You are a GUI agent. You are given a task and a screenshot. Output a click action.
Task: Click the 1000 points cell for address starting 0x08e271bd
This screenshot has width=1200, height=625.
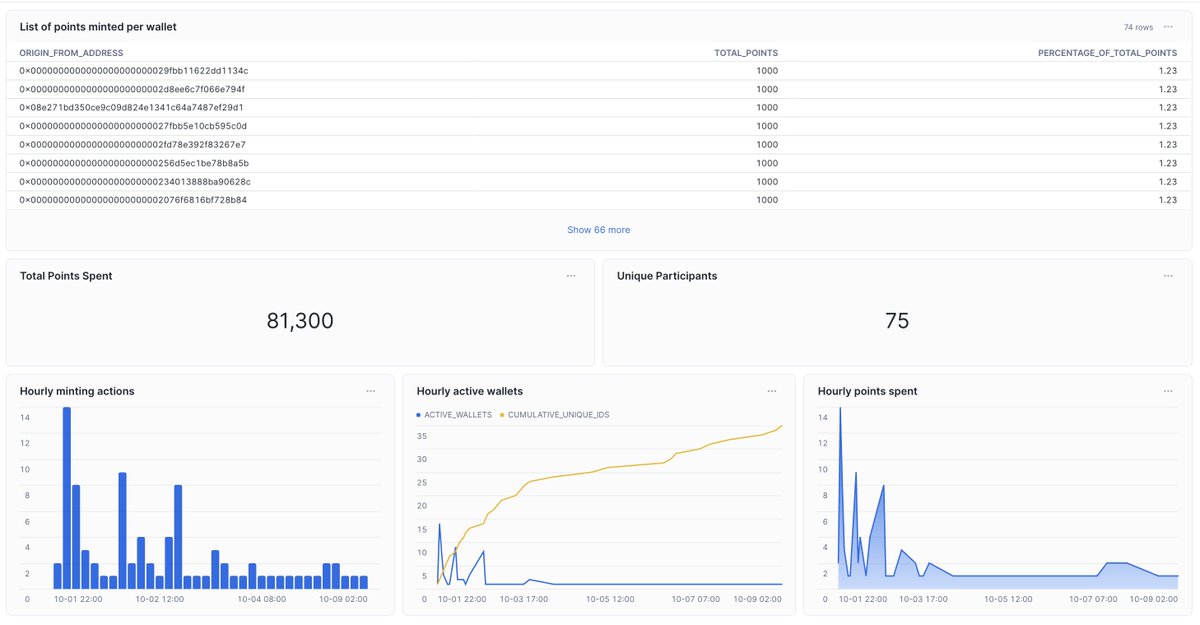pyautogui.click(x=767, y=107)
